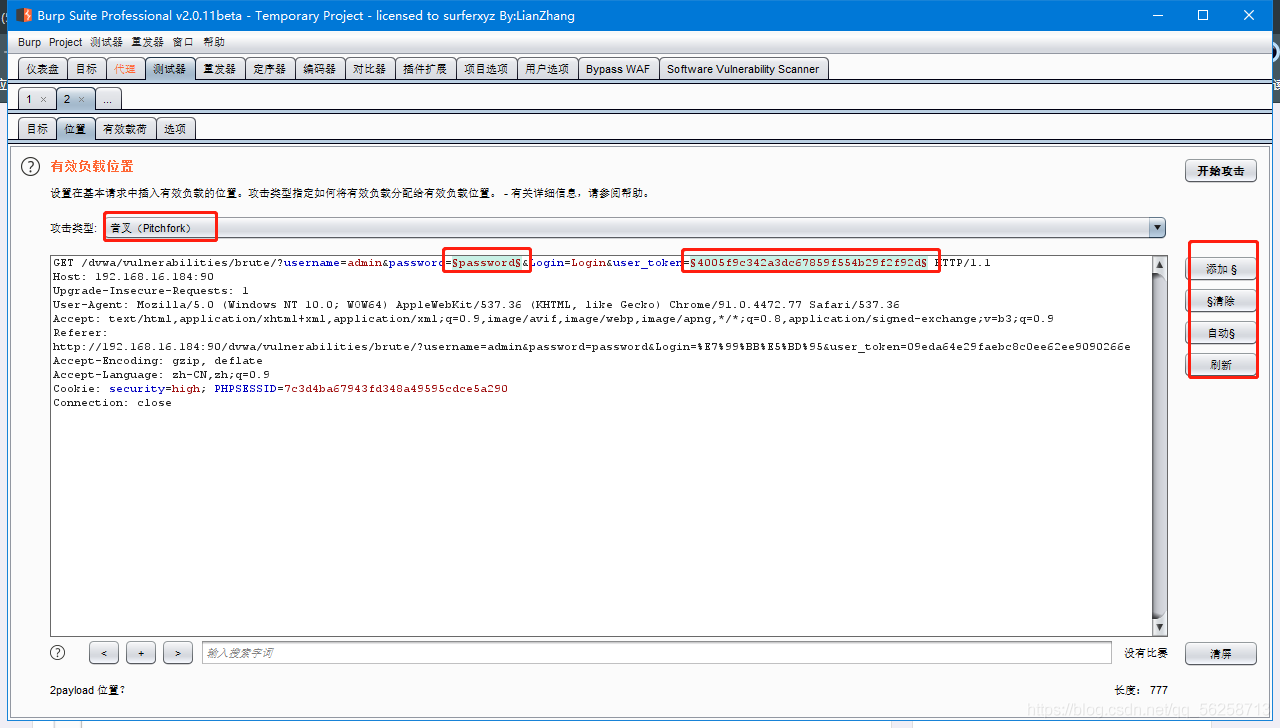Click the Accept-Language header line
This screenshot has height=728, width=1280.
click(161, 374)
